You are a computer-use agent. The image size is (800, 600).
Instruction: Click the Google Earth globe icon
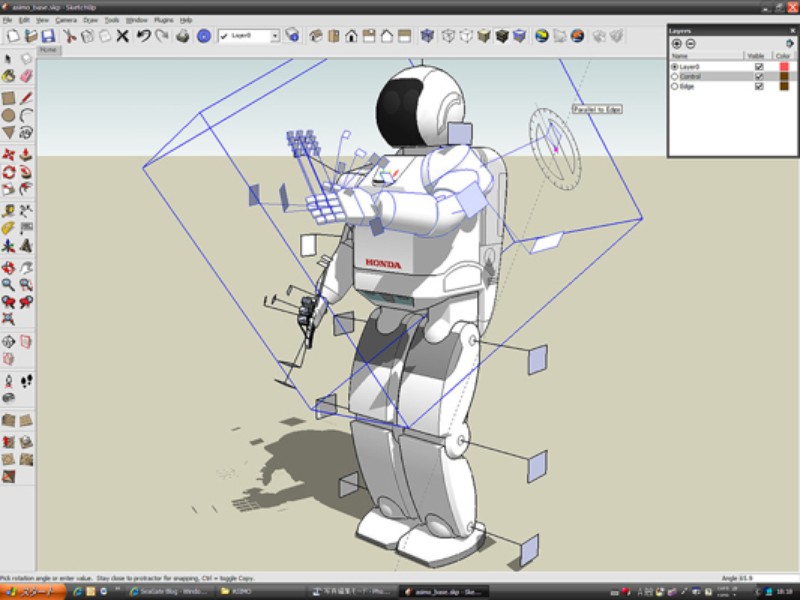click(x=541, y=36)
